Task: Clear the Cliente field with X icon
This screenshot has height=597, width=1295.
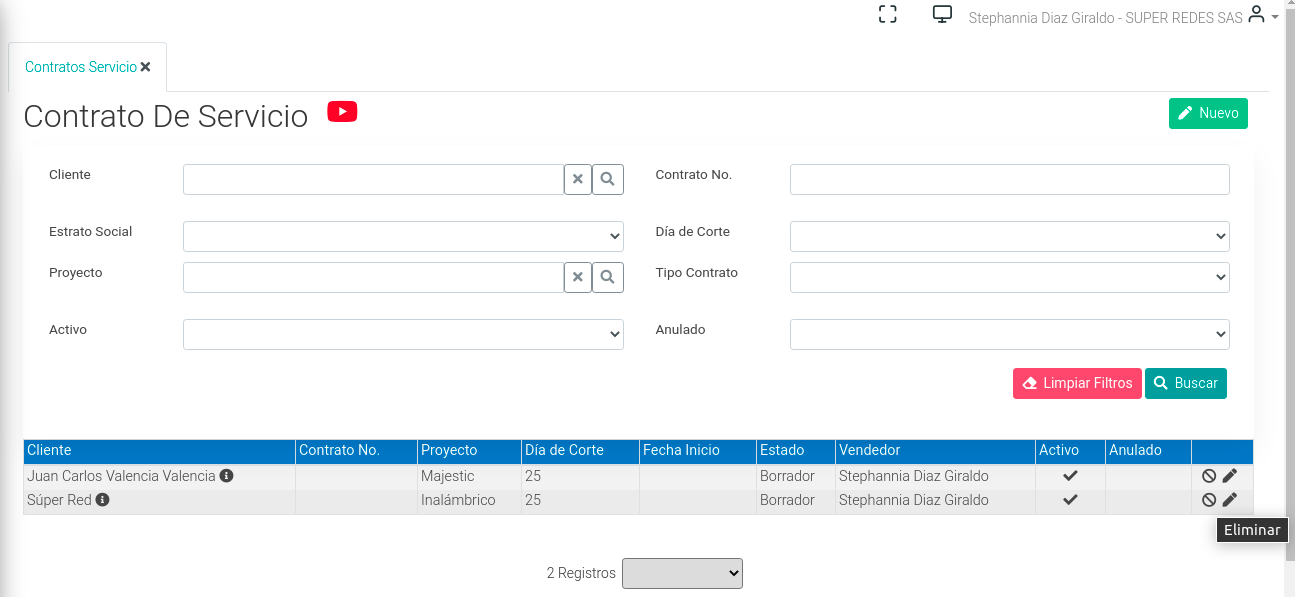Action: click(x=578, y=180)
